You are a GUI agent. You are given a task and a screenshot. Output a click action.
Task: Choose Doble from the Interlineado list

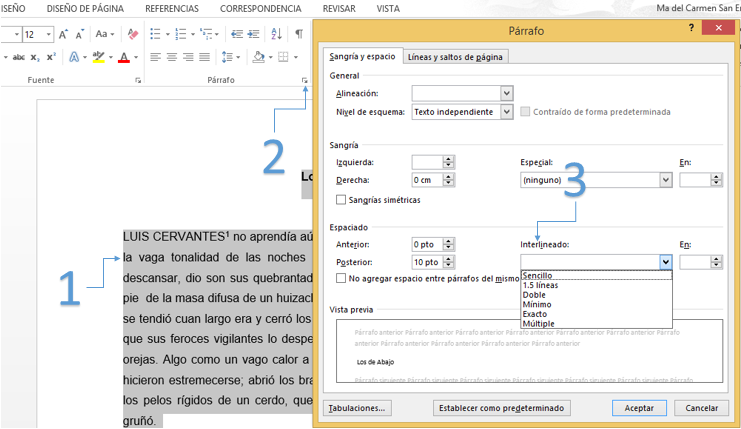coord(533,295)
